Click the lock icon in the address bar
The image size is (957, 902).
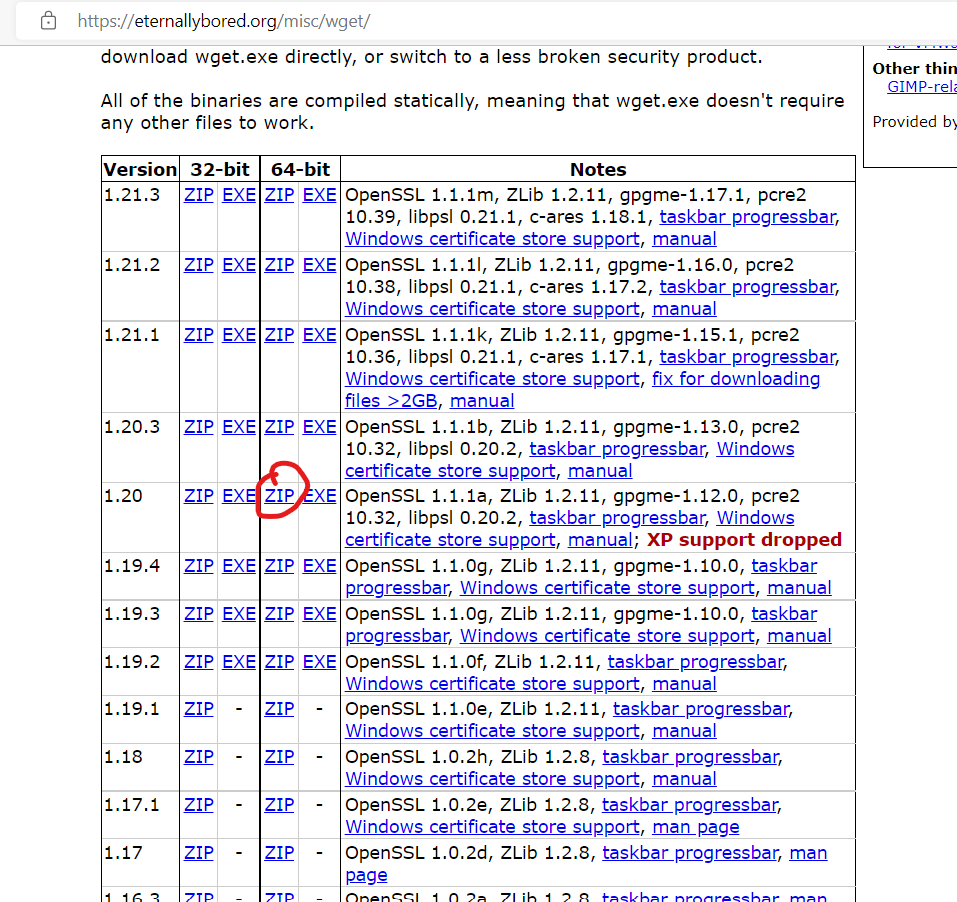tap(48, 21)
